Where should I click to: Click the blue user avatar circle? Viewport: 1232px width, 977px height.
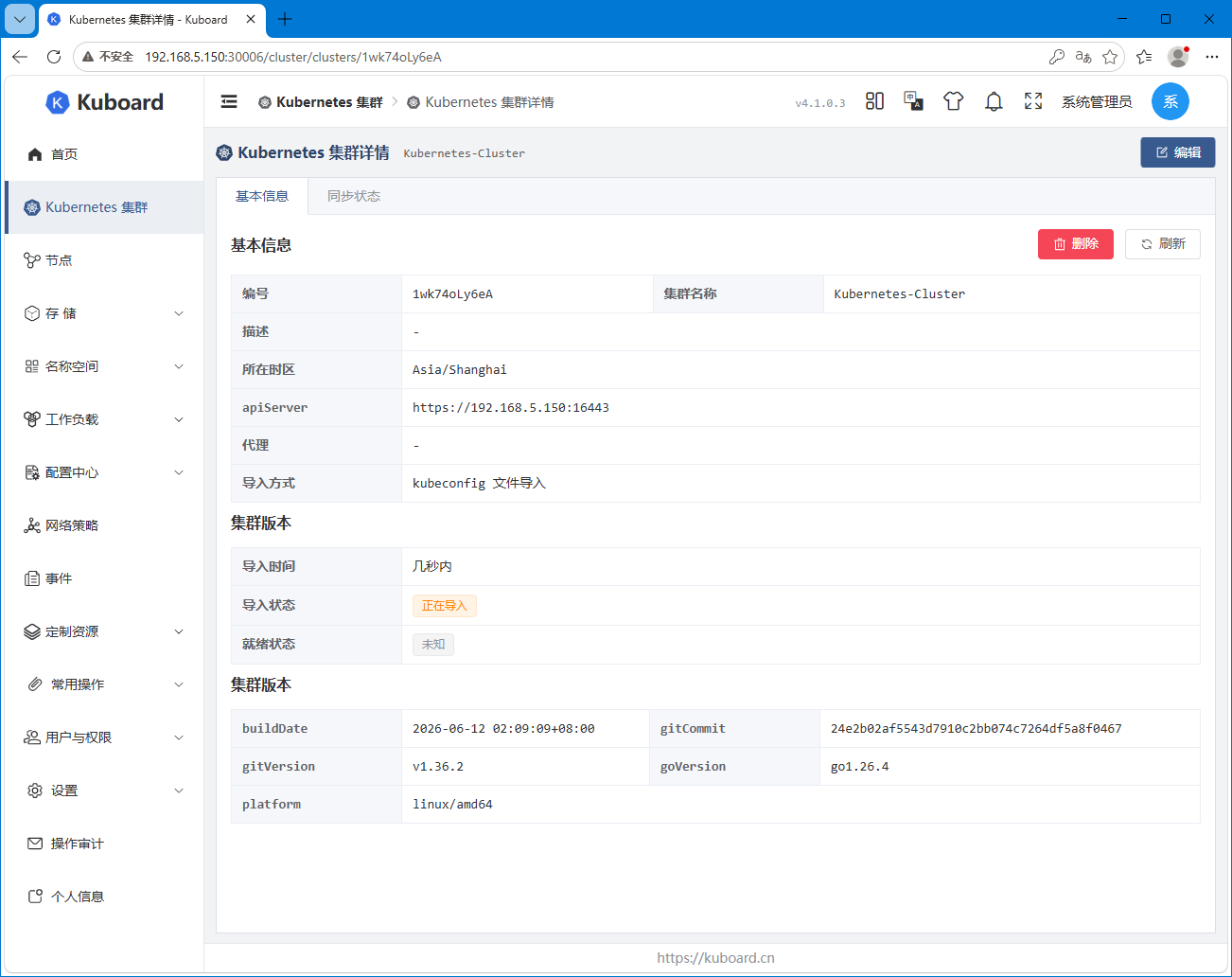1170,101
